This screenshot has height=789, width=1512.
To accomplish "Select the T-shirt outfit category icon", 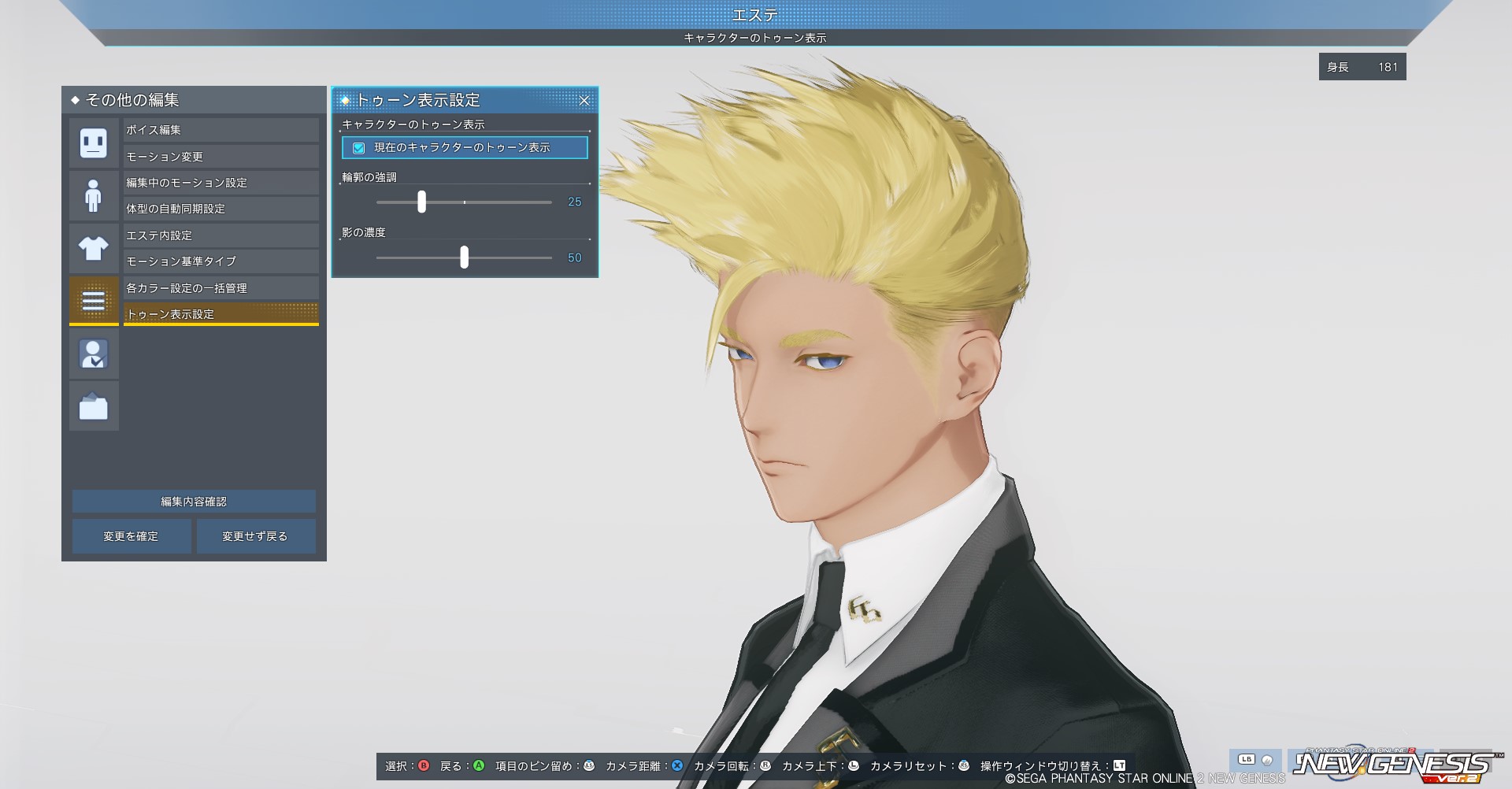I will pos(94,248).
